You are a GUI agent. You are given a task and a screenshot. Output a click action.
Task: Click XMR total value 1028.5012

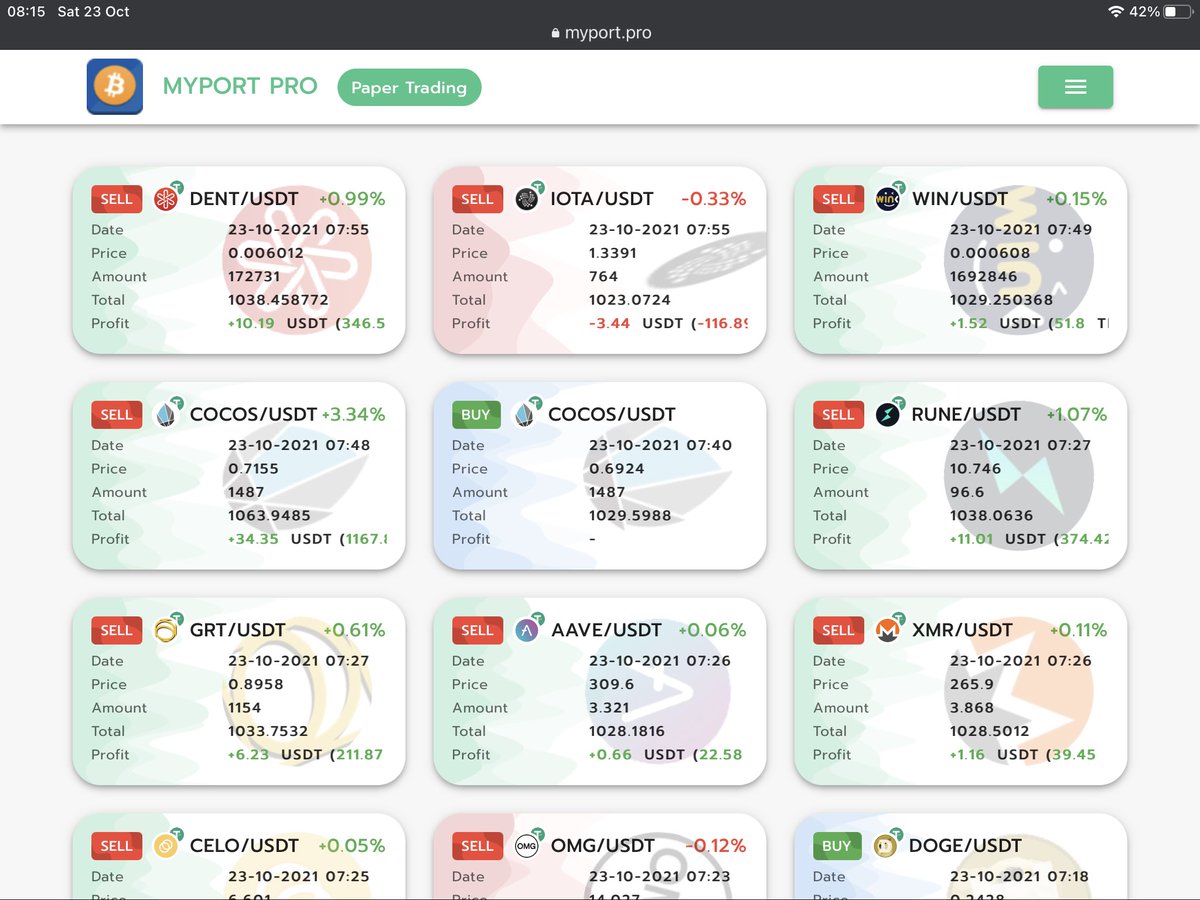[x=990, y=731]
